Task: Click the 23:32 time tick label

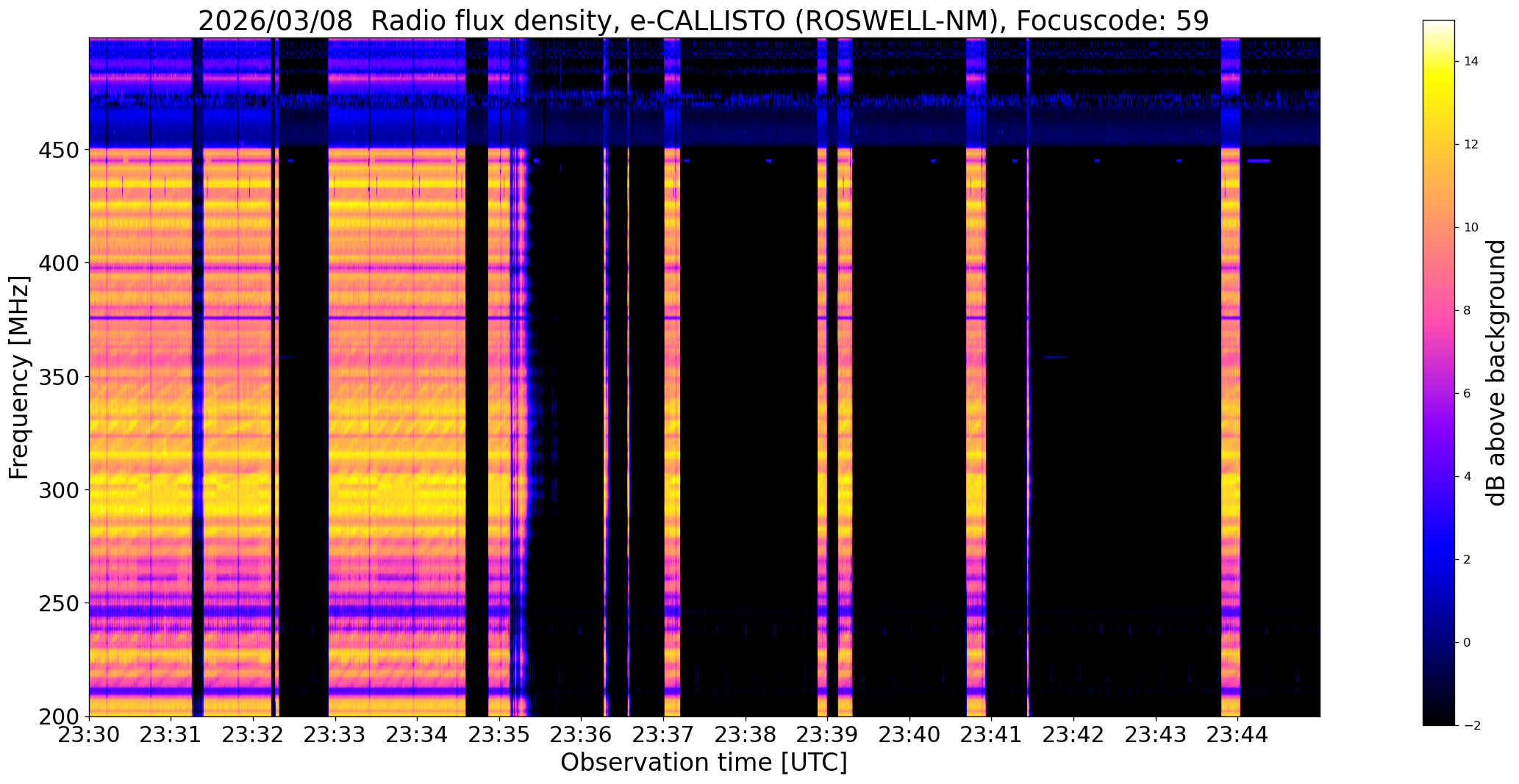Action: coord(254,735)
